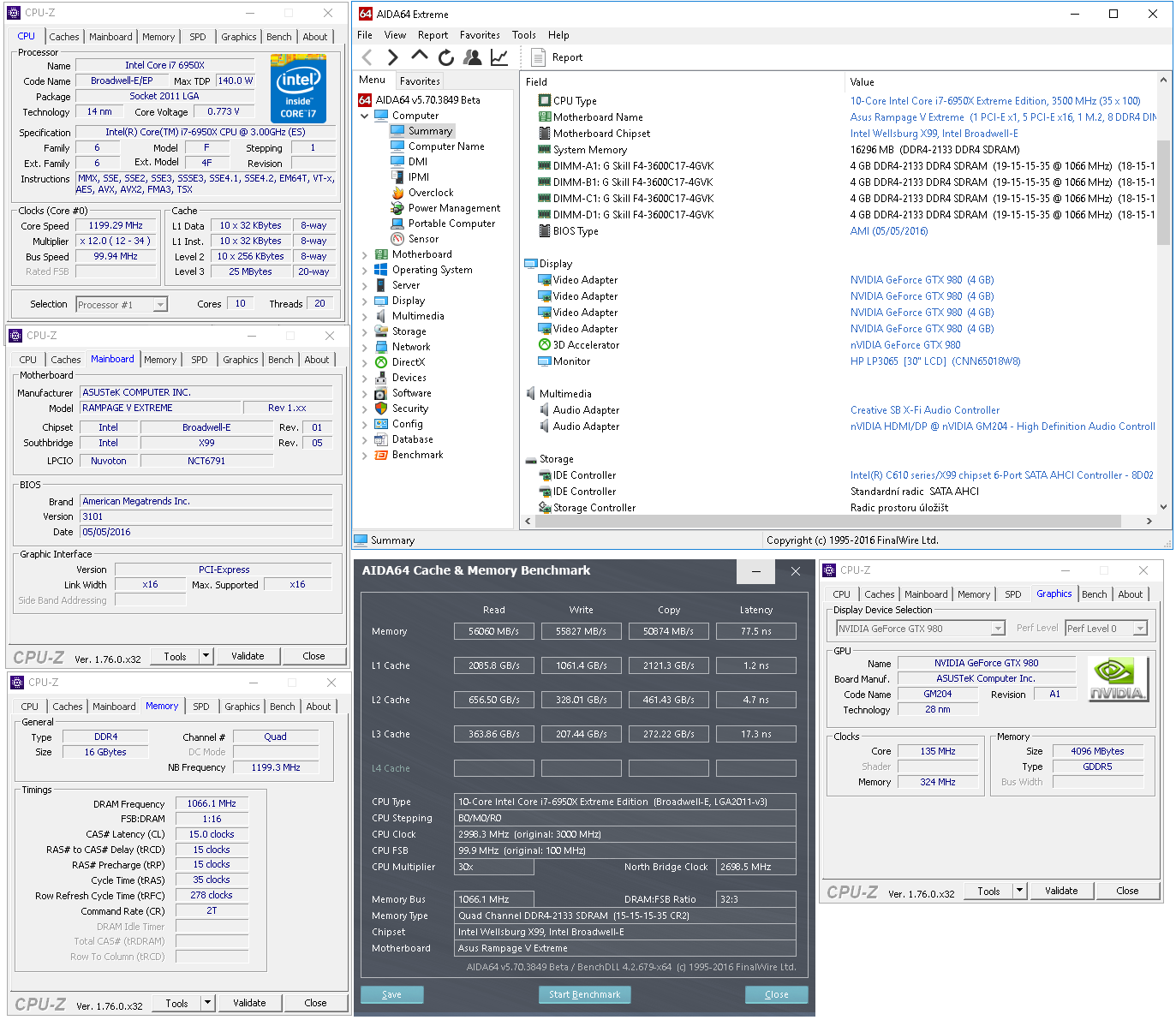Open the Overclock tree item

pyautogui.click(x=431, y=193)
